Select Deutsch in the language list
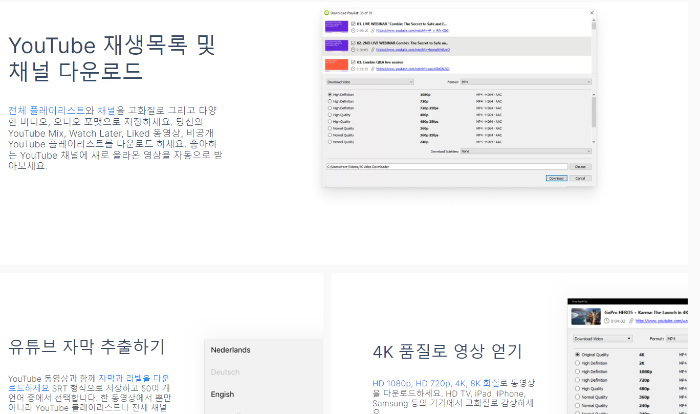The width and height of the screenshot is (700, 414). 225,372
